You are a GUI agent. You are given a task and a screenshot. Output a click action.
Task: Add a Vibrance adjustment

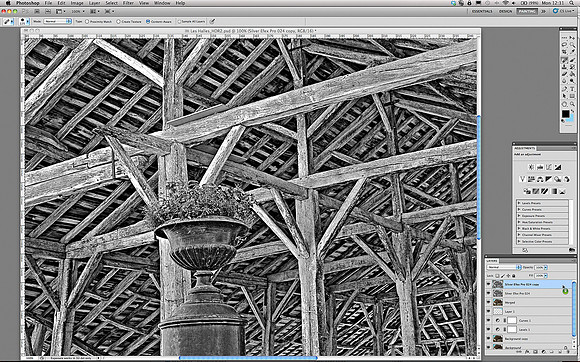tap(522, 179)
